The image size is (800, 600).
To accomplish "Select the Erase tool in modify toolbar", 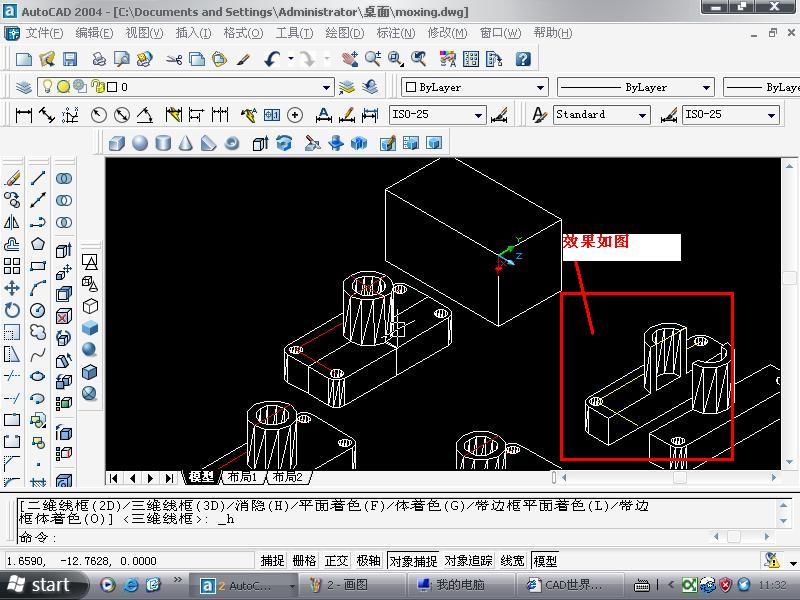I will point(12,178).
